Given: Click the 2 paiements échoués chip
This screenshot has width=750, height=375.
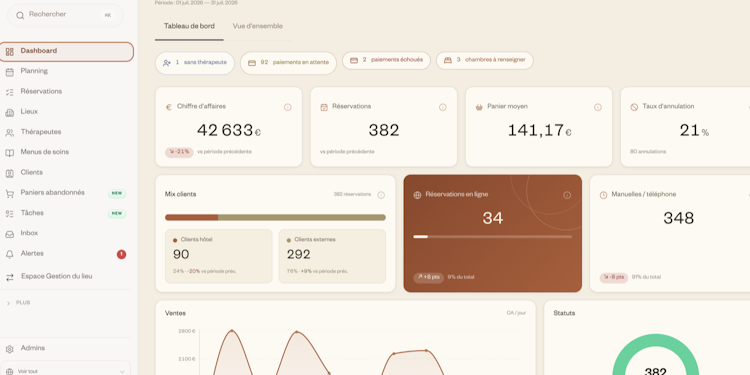Looking at the screenshot, I should point(386,60).
